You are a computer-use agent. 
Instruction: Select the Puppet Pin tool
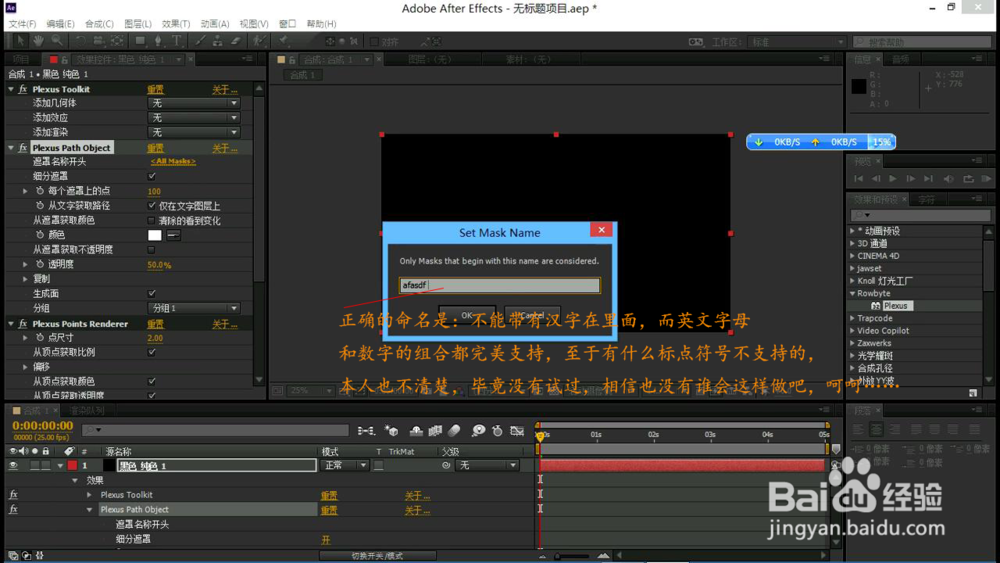[283, 41]
